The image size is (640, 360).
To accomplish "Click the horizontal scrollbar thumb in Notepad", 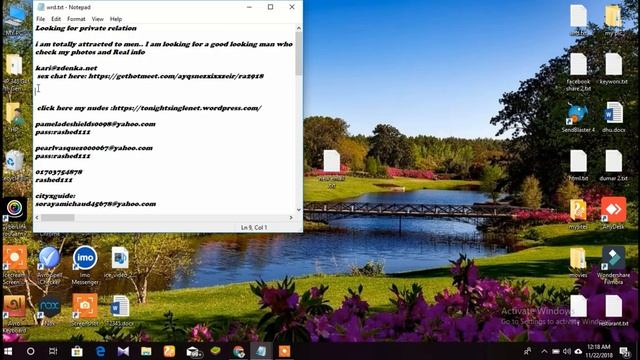I will tap(58, 218).
